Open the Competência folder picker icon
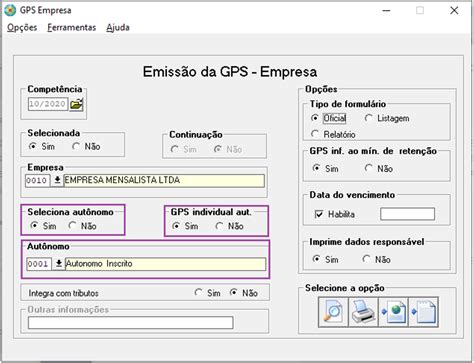 [x=76, y=105]
